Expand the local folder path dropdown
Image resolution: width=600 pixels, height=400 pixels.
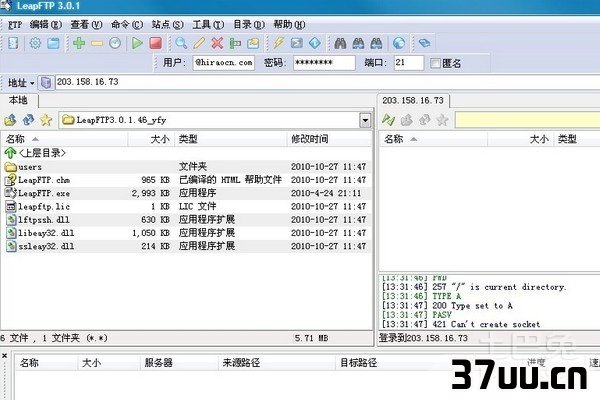[x=365, y=120]
